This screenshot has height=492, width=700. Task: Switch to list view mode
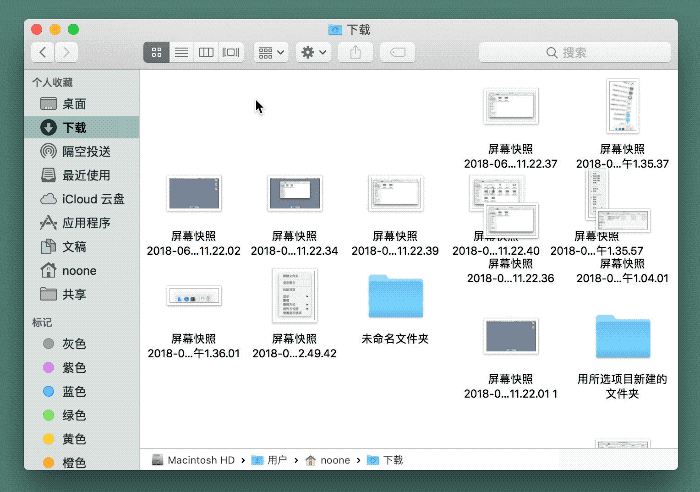tap(181, 52)
